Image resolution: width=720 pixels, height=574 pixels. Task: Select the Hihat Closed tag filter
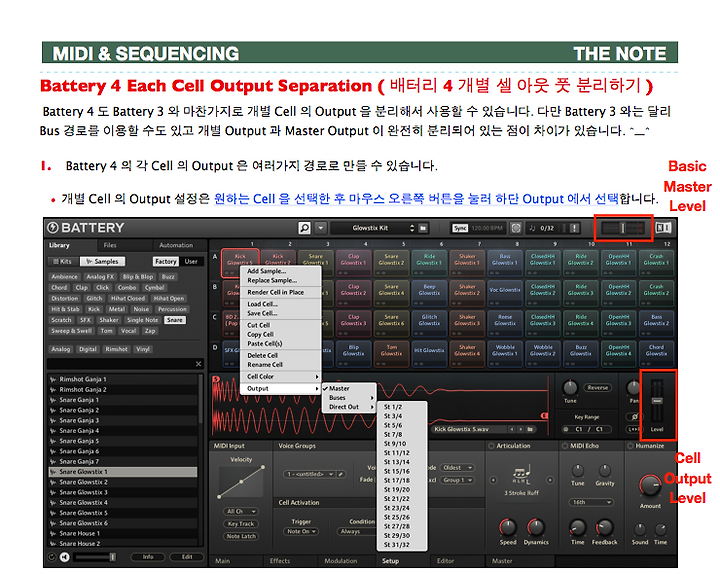click(x=128, y=298)
